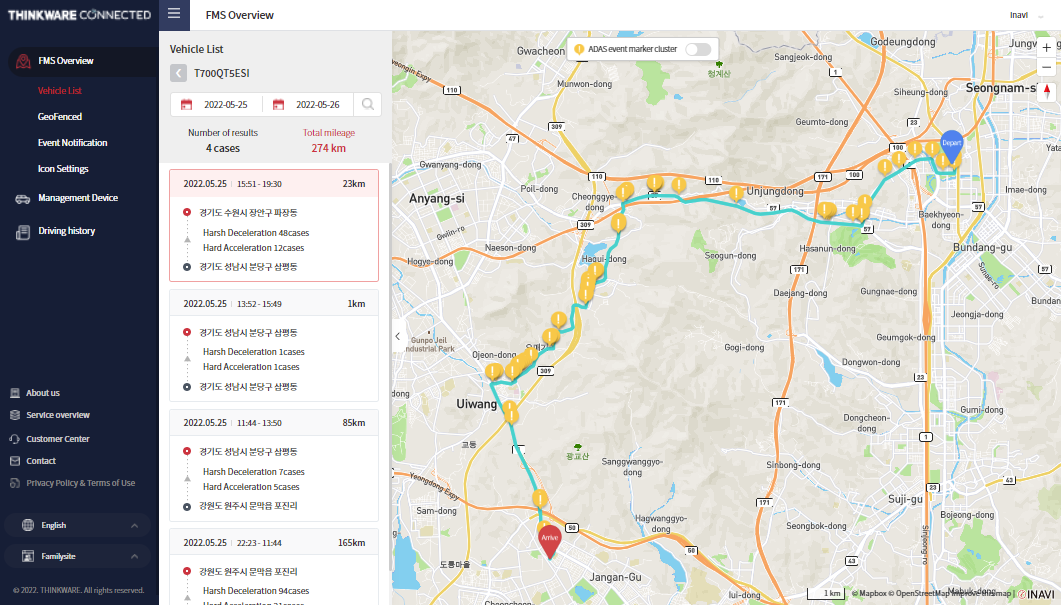The image size is (1061, 605).
Task: Click the start date calendar icon
Action: pyautogui.click(x=186, y=104)
